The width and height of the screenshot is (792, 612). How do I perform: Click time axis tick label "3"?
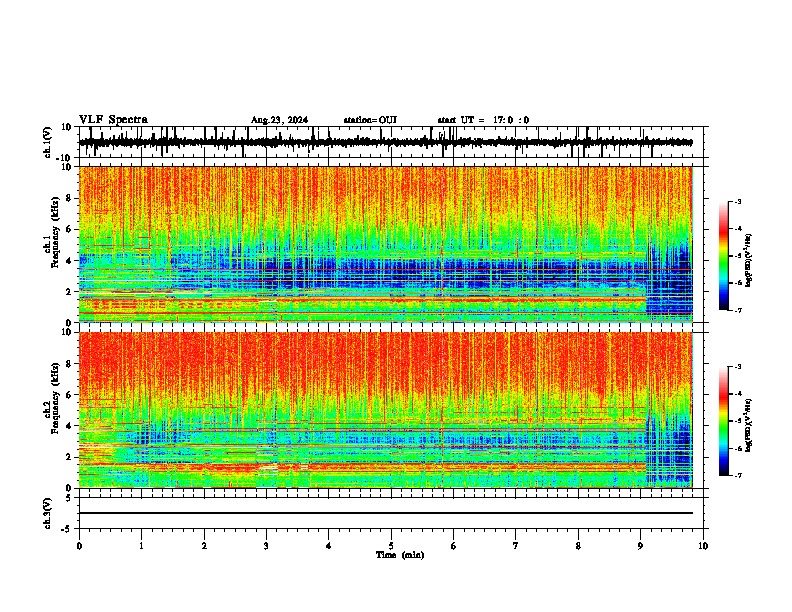tap(266, 546)
